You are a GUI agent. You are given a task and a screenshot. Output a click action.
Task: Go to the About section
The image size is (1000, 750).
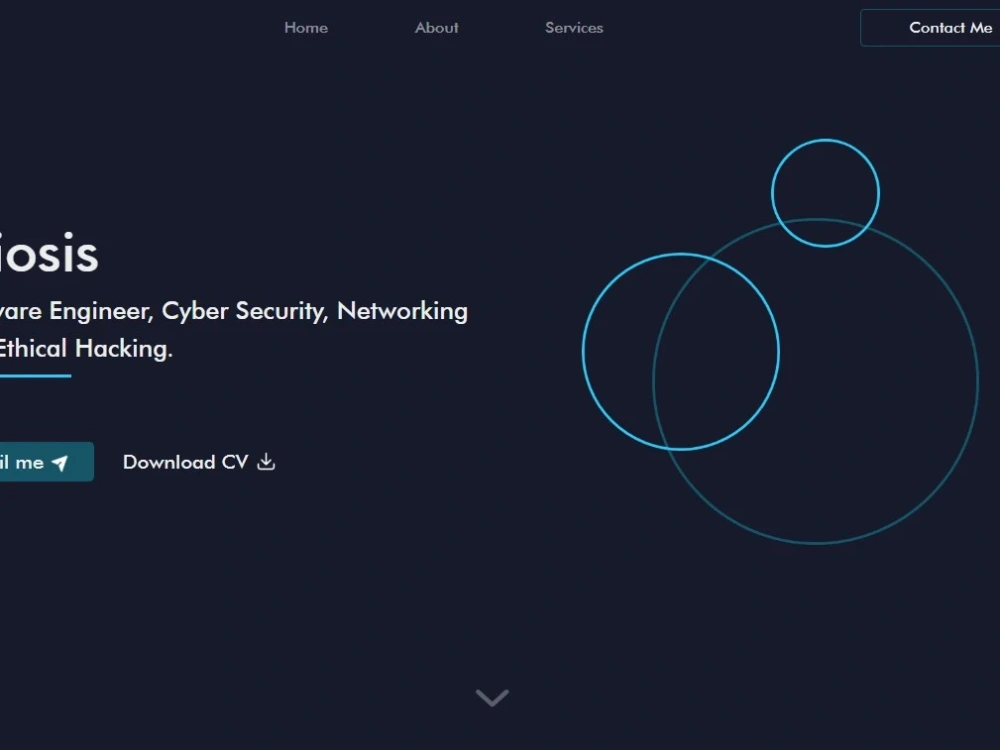point(436,28)
